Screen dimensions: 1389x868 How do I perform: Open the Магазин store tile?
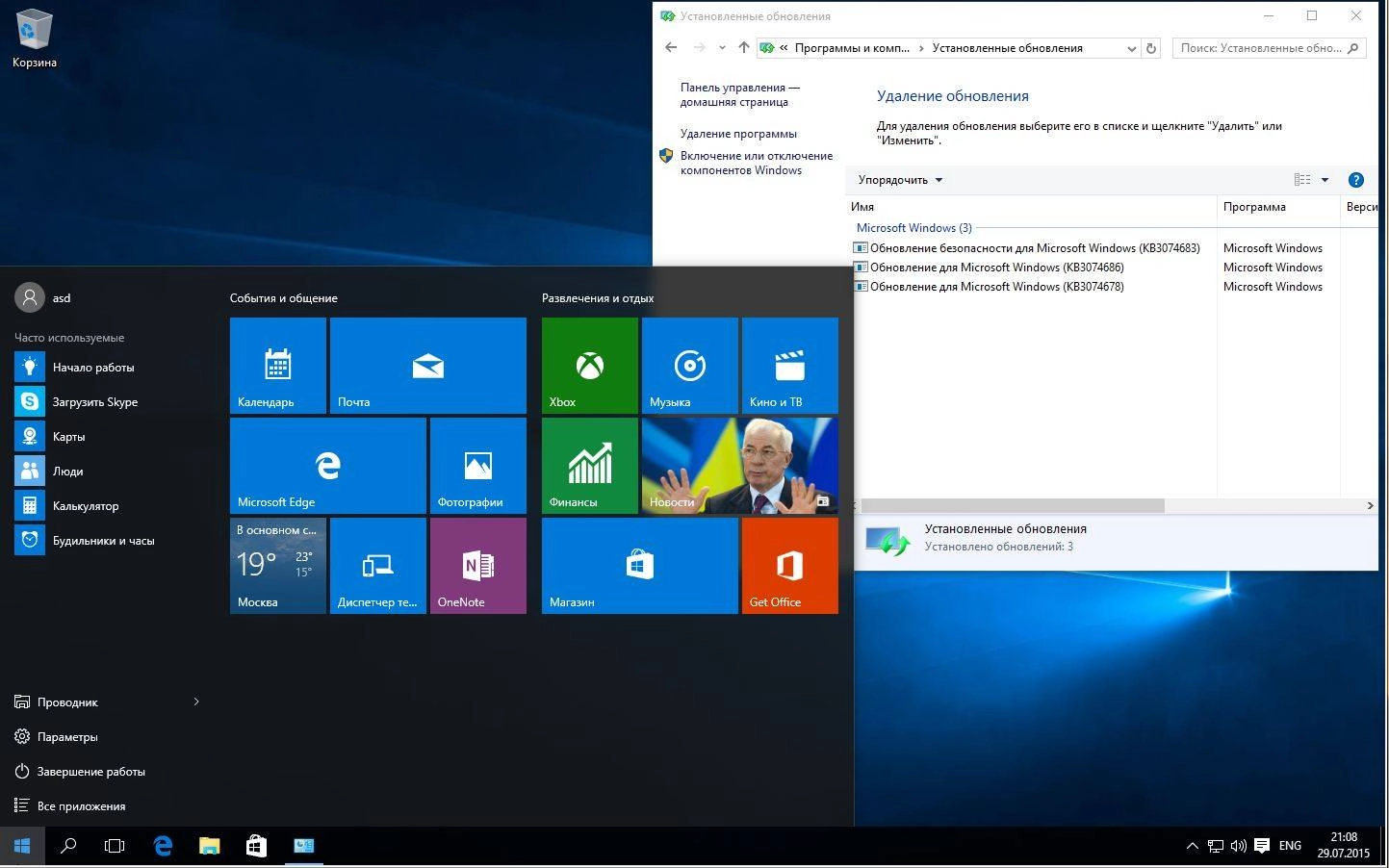click(640, 566)
